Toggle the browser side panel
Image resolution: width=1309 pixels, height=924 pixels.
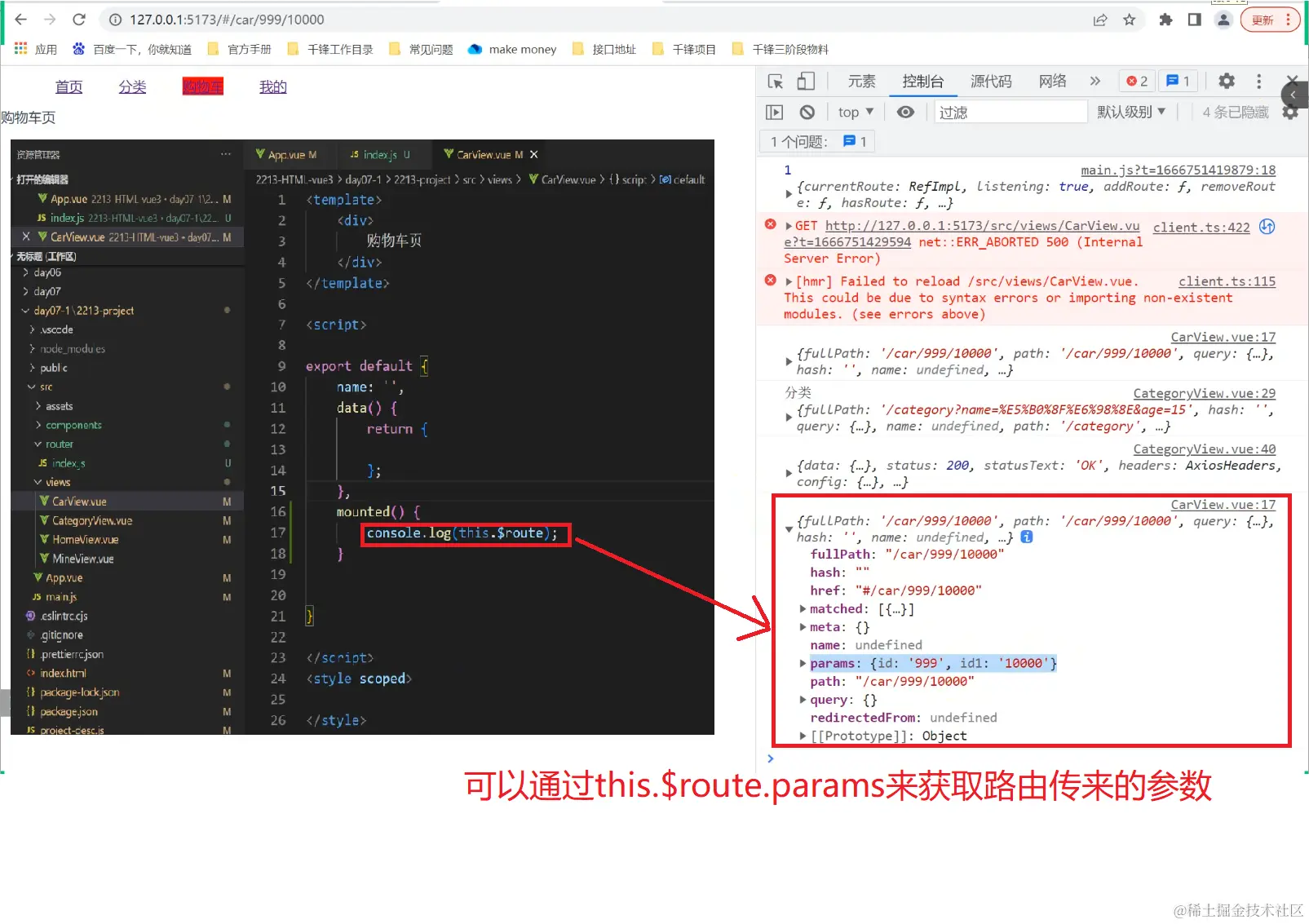point(1195,20)
